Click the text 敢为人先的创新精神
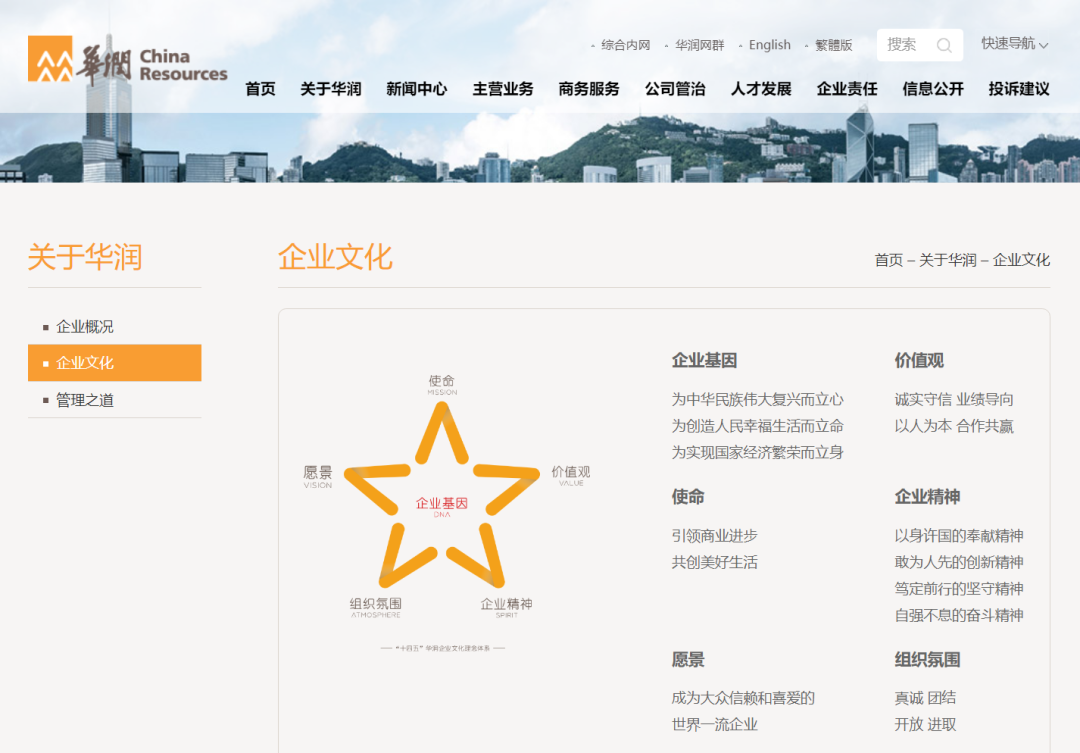 (959, 563)
